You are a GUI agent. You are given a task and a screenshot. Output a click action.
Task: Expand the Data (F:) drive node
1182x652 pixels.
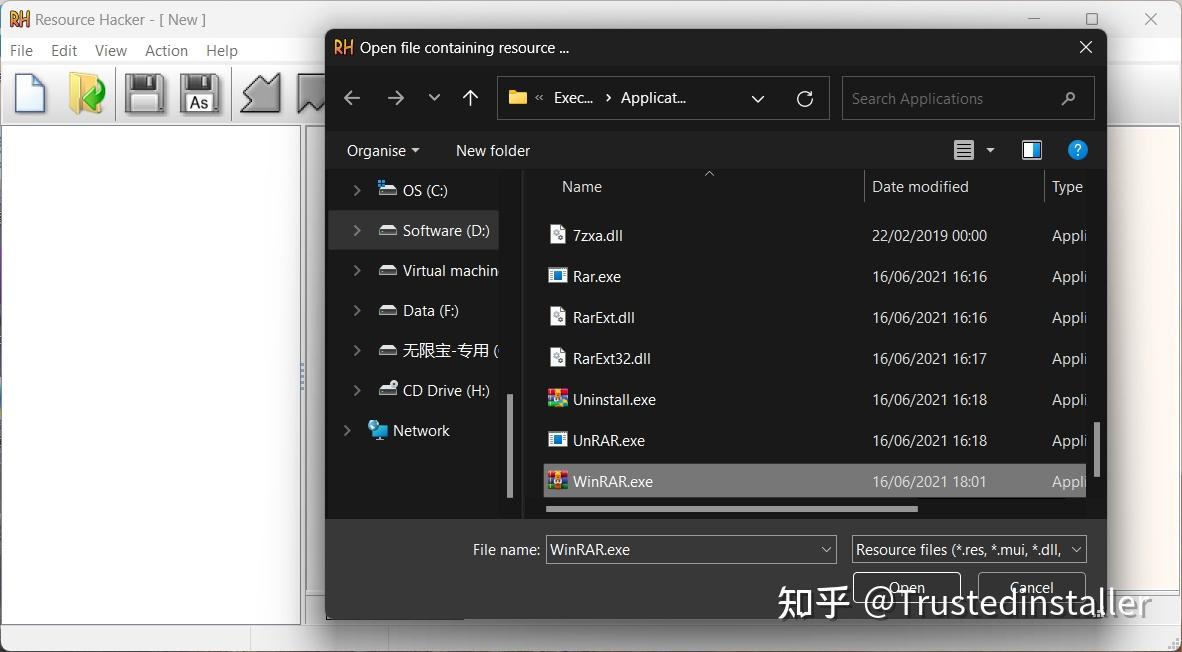(x=357, y=311)
